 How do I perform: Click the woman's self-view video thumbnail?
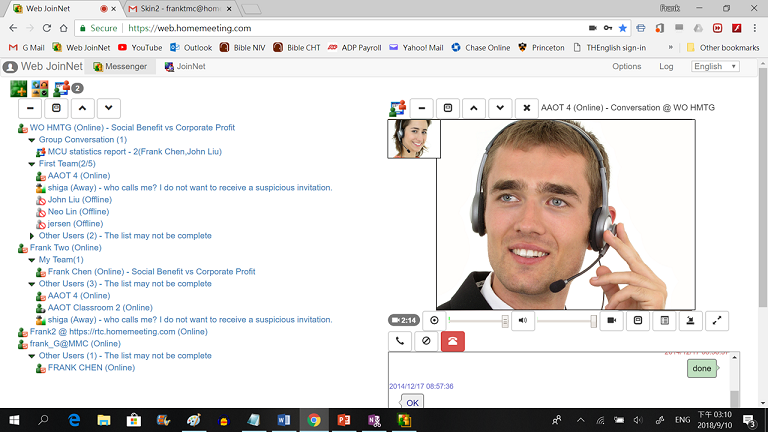412,139
